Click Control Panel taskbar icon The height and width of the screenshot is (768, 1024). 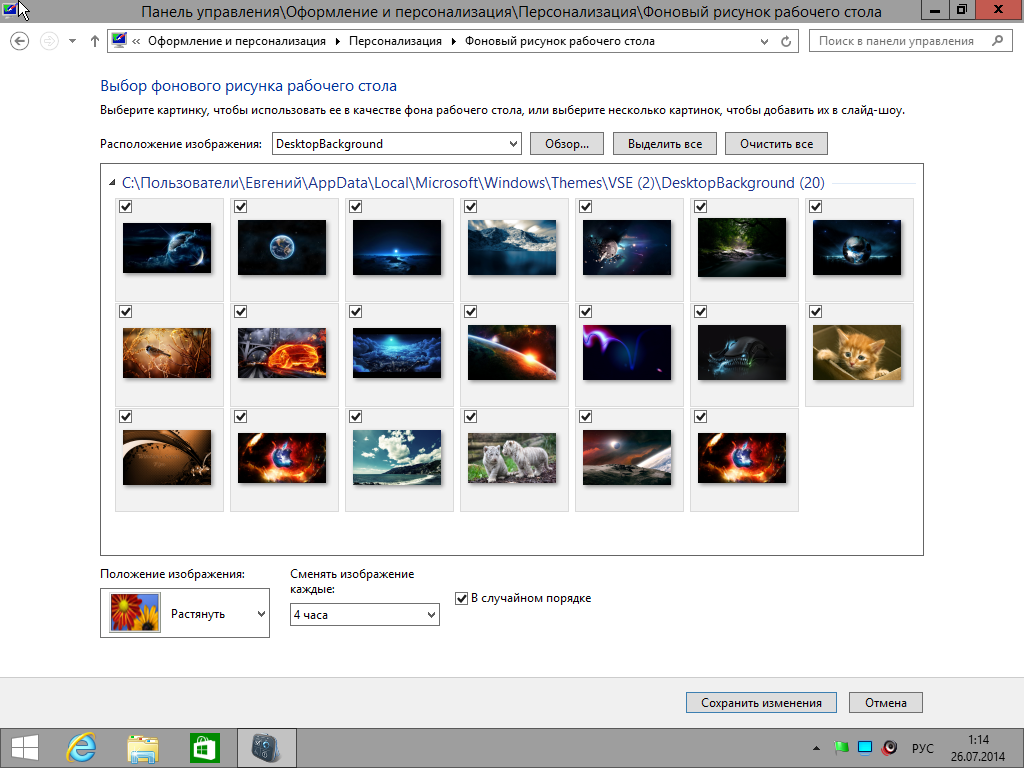(266, 748)
